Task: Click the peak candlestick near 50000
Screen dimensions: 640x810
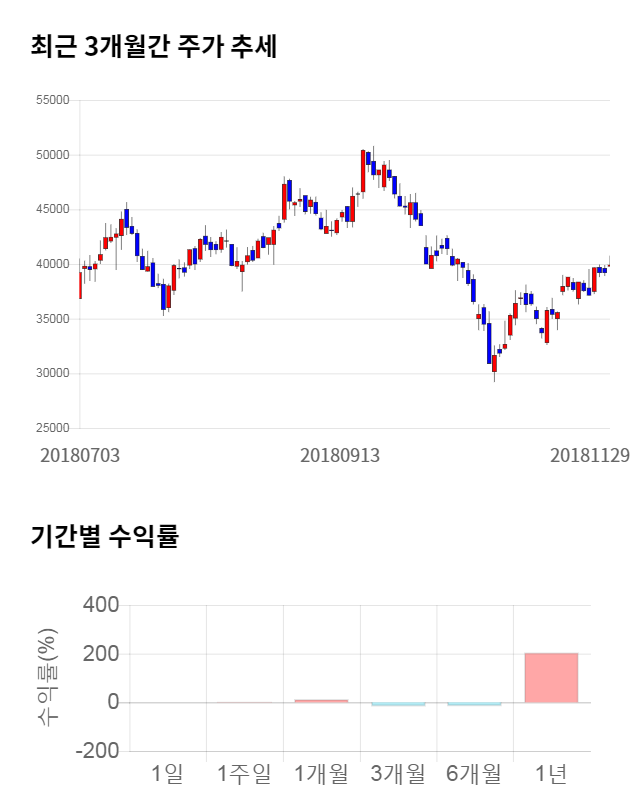Action: tap(363, 168)
